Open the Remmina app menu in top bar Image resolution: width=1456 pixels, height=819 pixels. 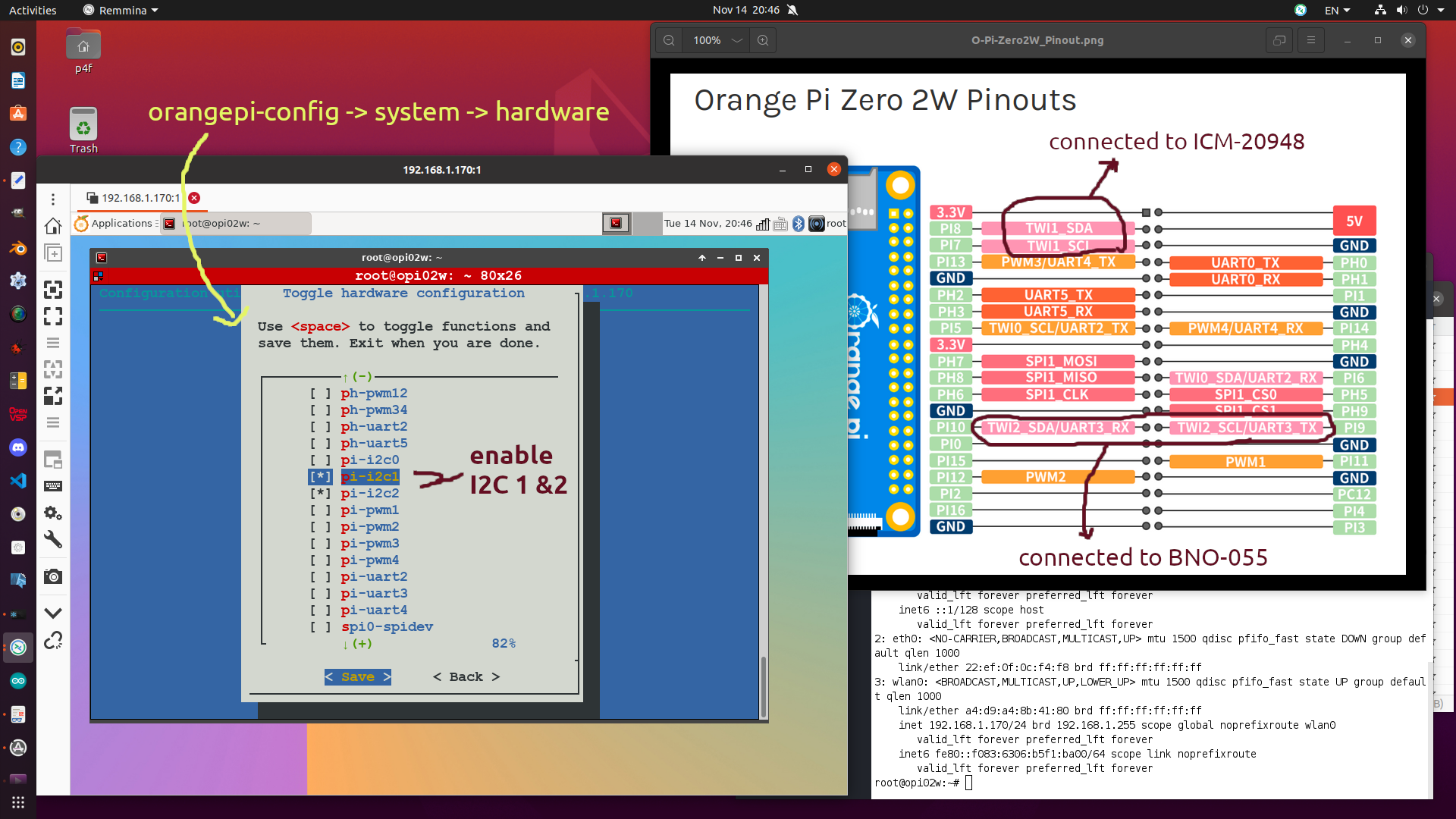click(x=121, y=10)
